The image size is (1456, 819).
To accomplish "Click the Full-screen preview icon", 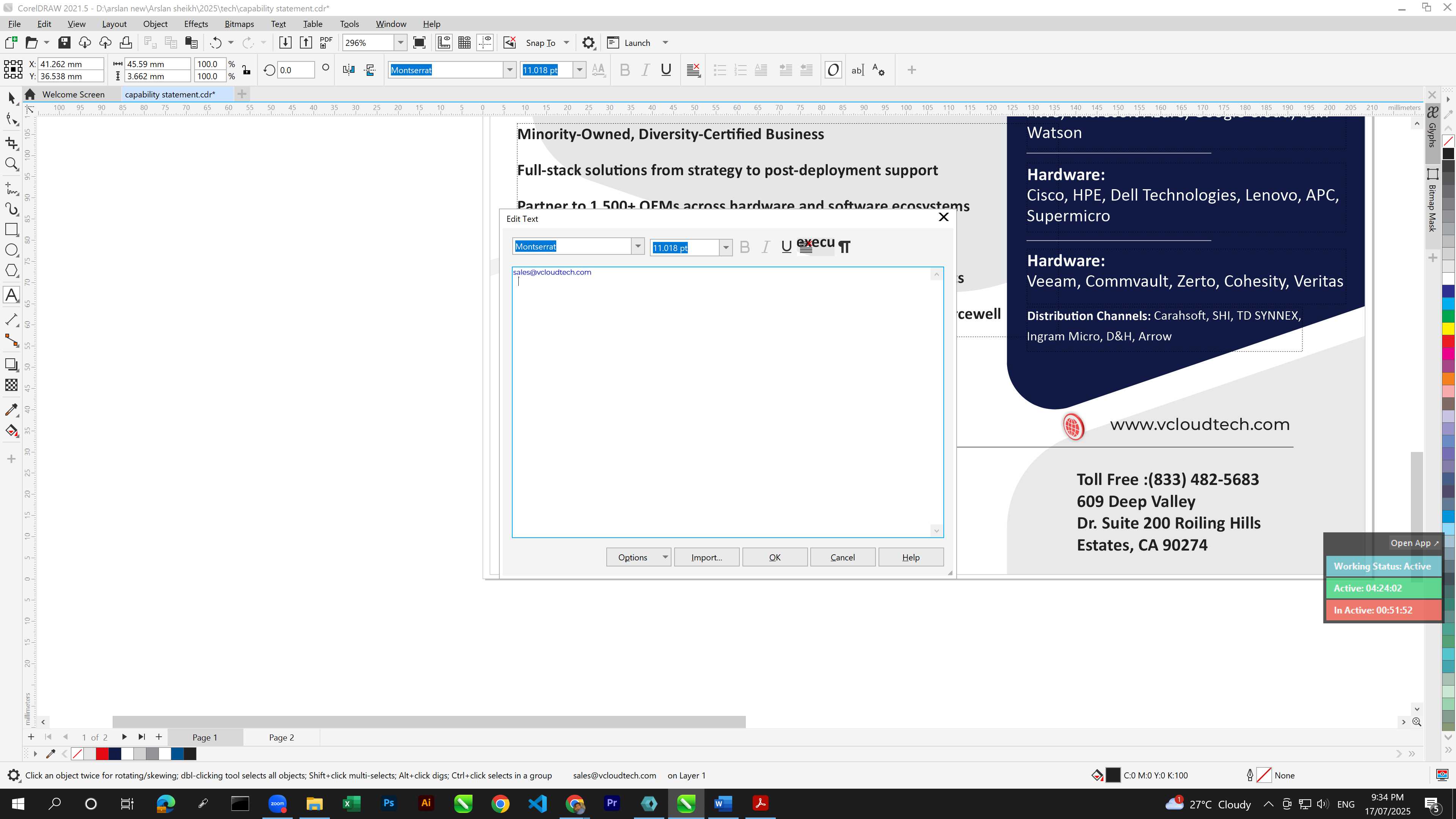I will pyautogui.click(x=419, y=42).
